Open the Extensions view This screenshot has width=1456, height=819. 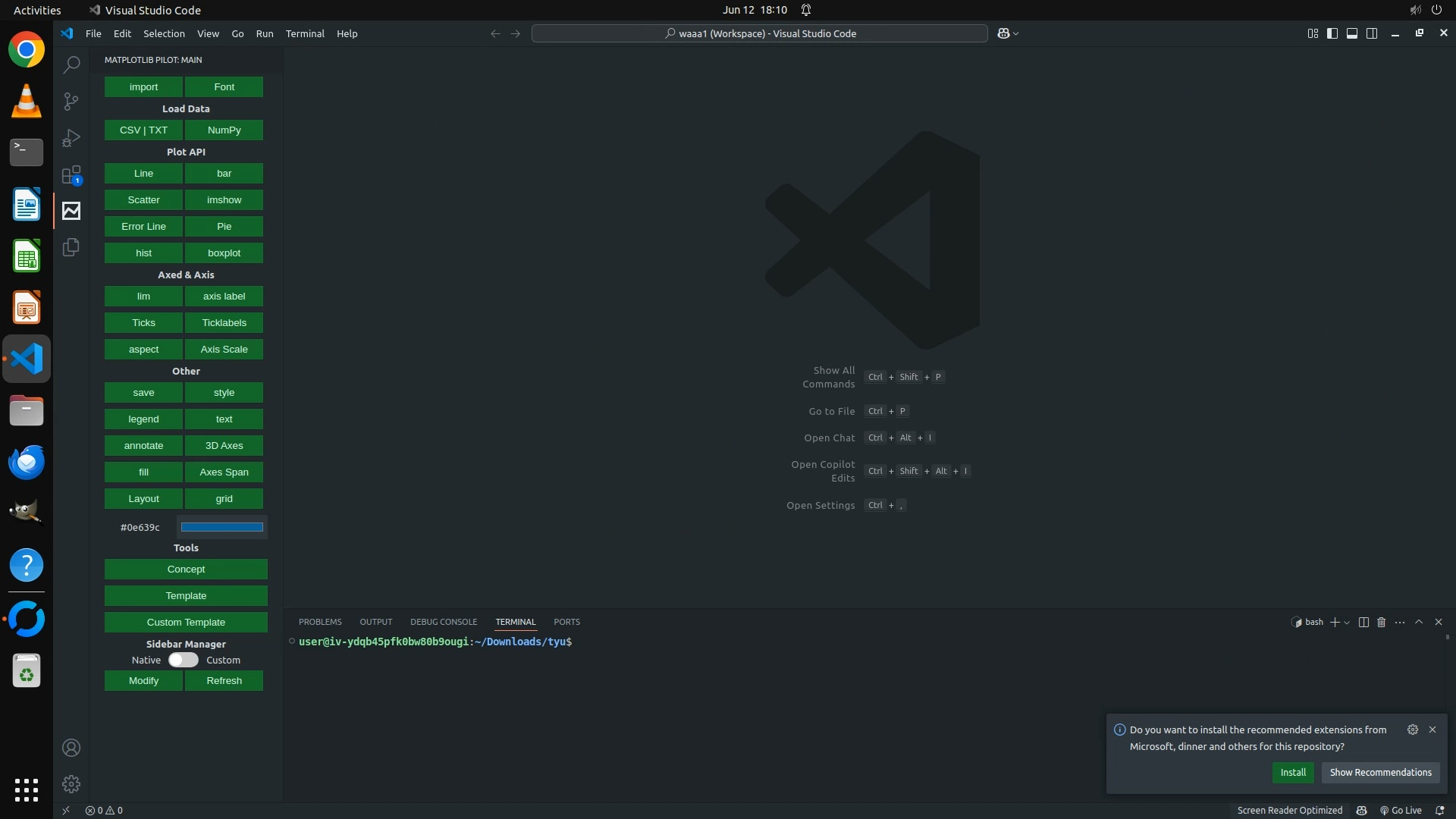pyautogui.click(x=71, y=175)
